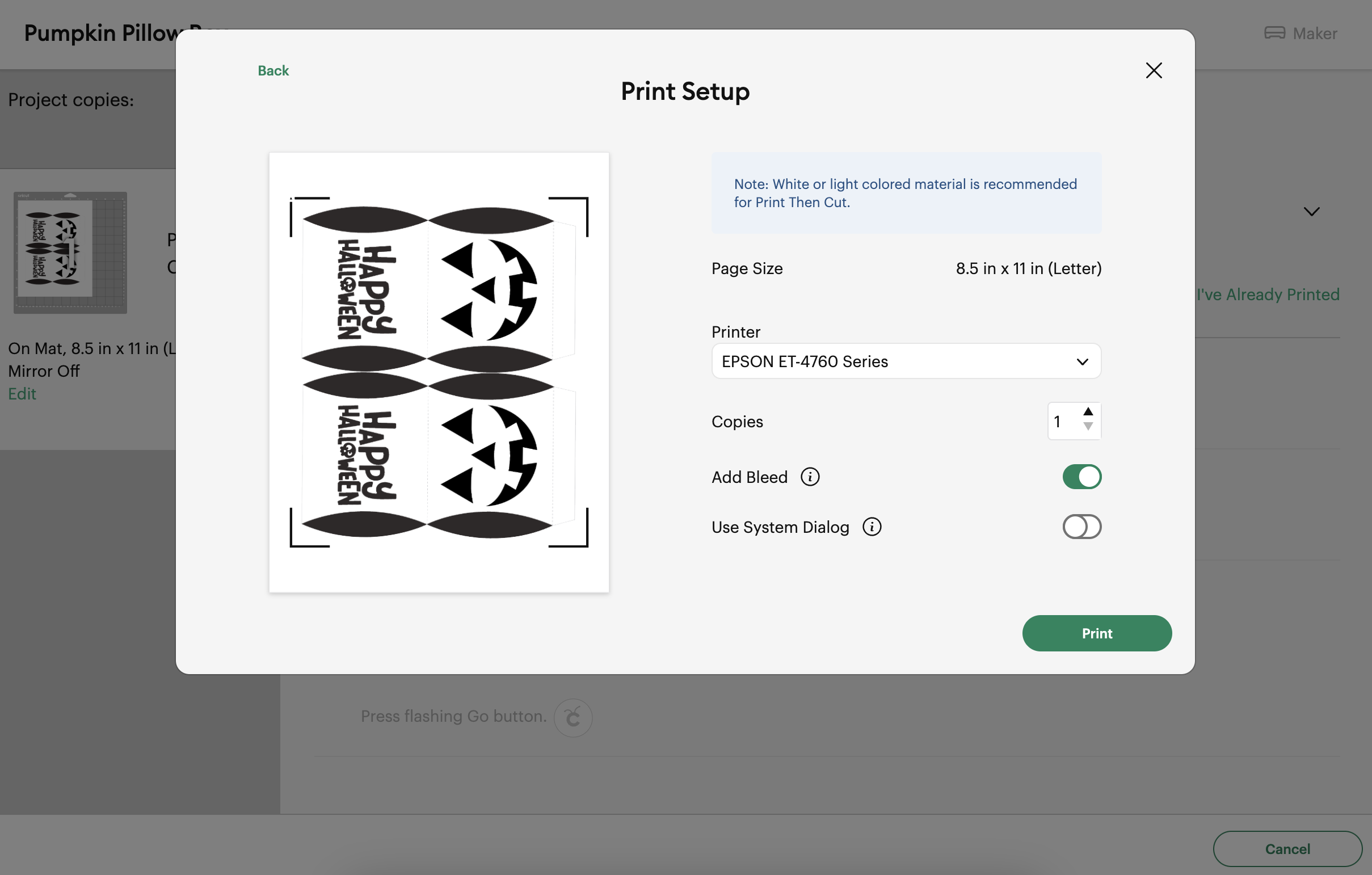Click I've Already Printed link

[1268, 295]
